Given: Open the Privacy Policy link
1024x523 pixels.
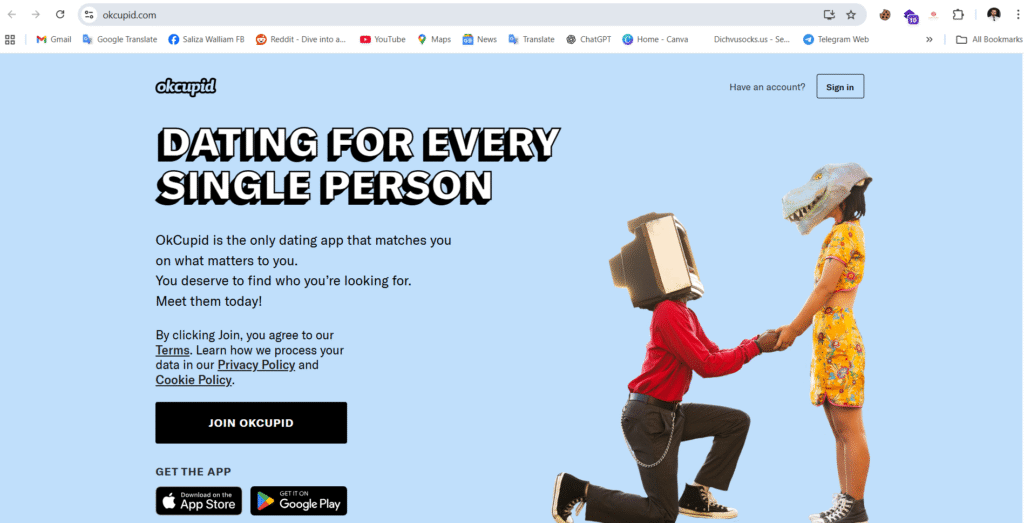Looking at the screenshot, I should coord(256,364).
